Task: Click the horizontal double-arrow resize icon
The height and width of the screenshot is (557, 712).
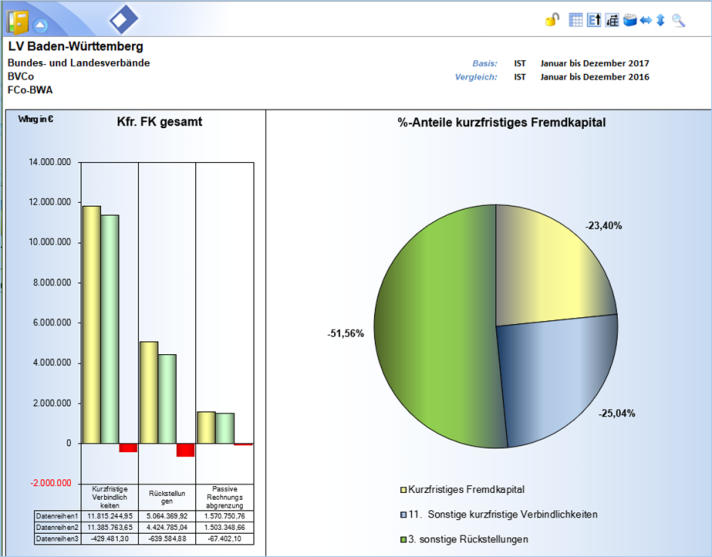Action: click(645, 20)
